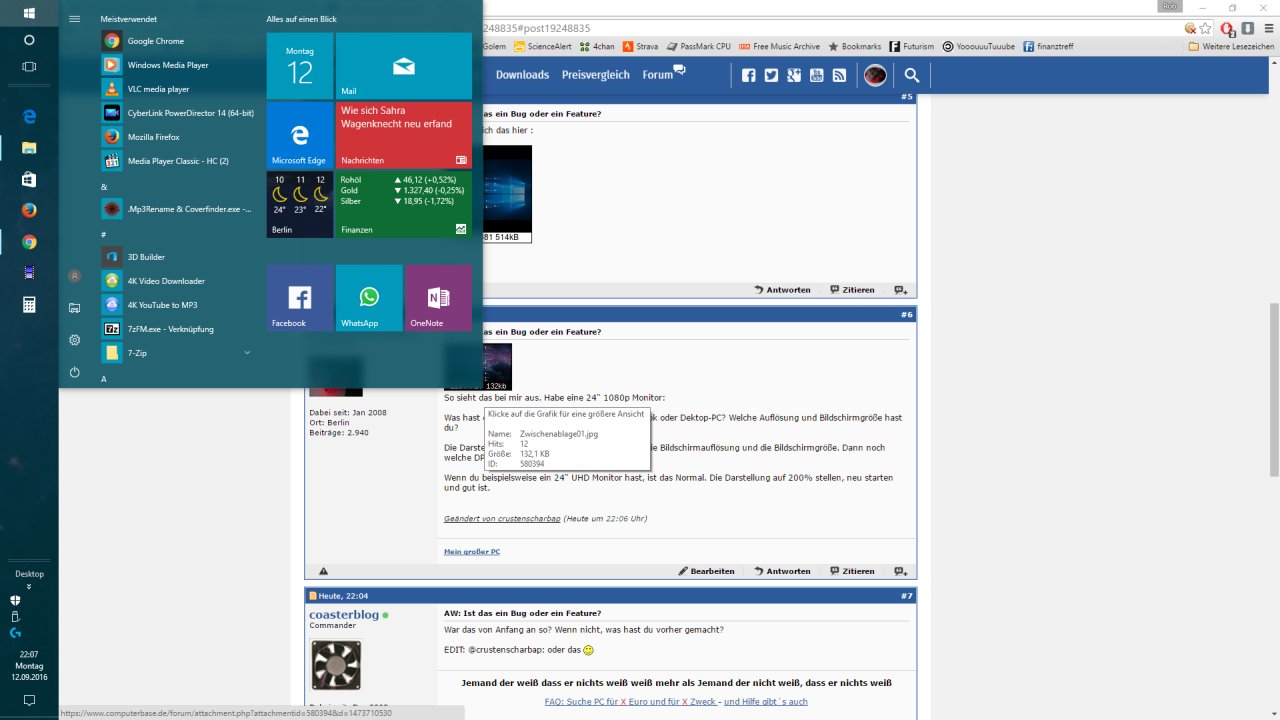Expand Desktop toolbar double chevron on taskbar

click(x=29, y=587)
